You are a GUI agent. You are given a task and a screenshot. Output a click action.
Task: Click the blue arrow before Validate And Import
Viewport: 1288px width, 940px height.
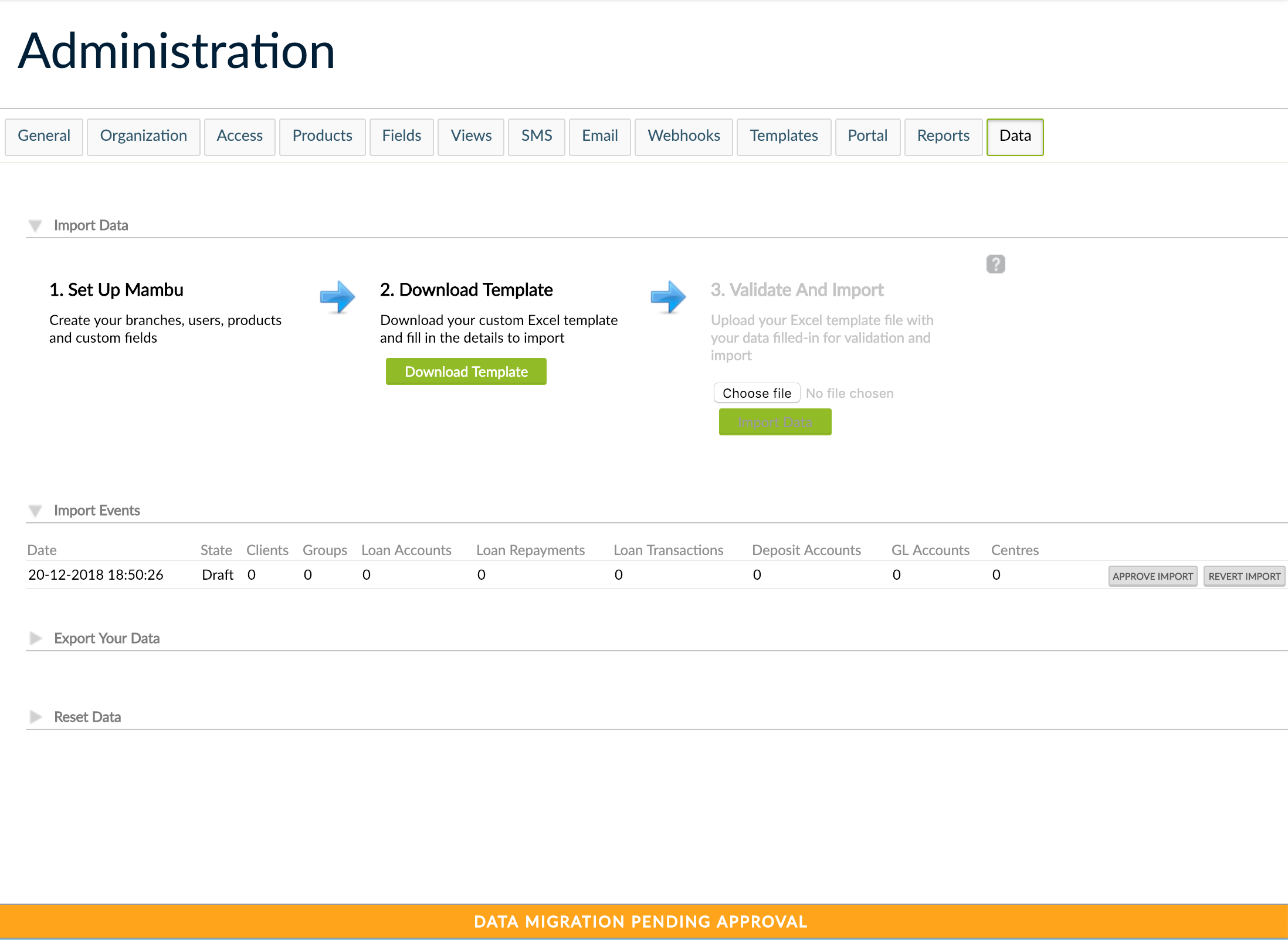[668, 296]
